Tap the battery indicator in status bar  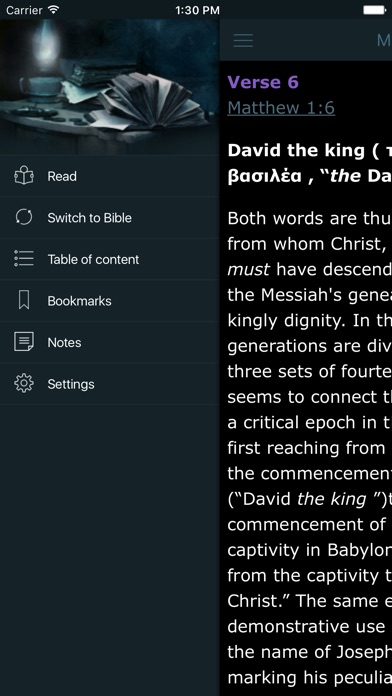point(375,10)
